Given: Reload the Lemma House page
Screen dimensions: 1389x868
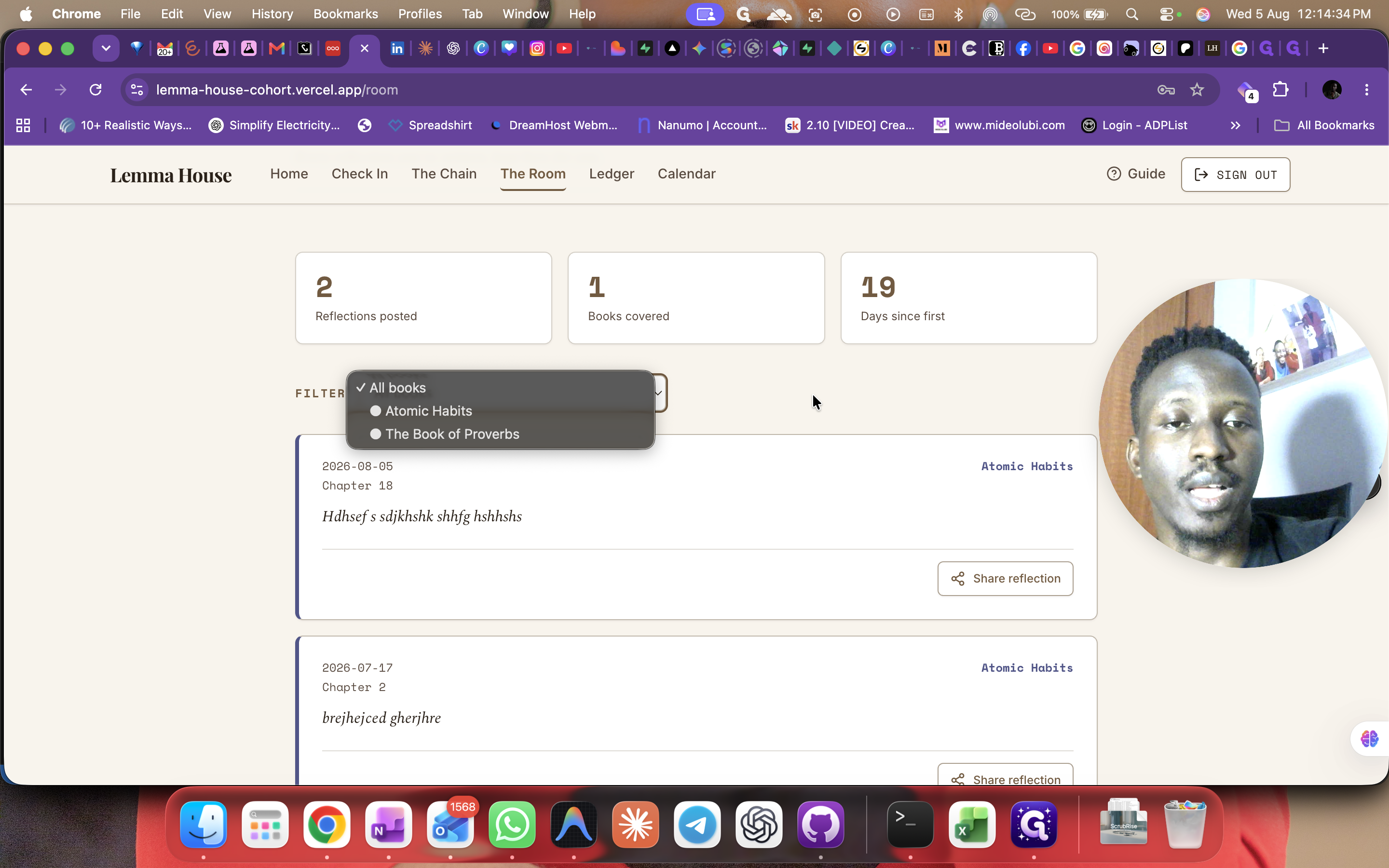Looking at the screenshot, I should point(95,90).
